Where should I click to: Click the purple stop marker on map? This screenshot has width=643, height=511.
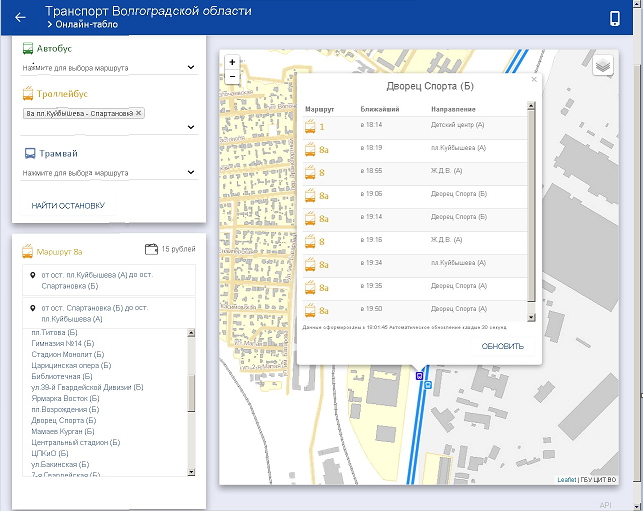(419, 376)
